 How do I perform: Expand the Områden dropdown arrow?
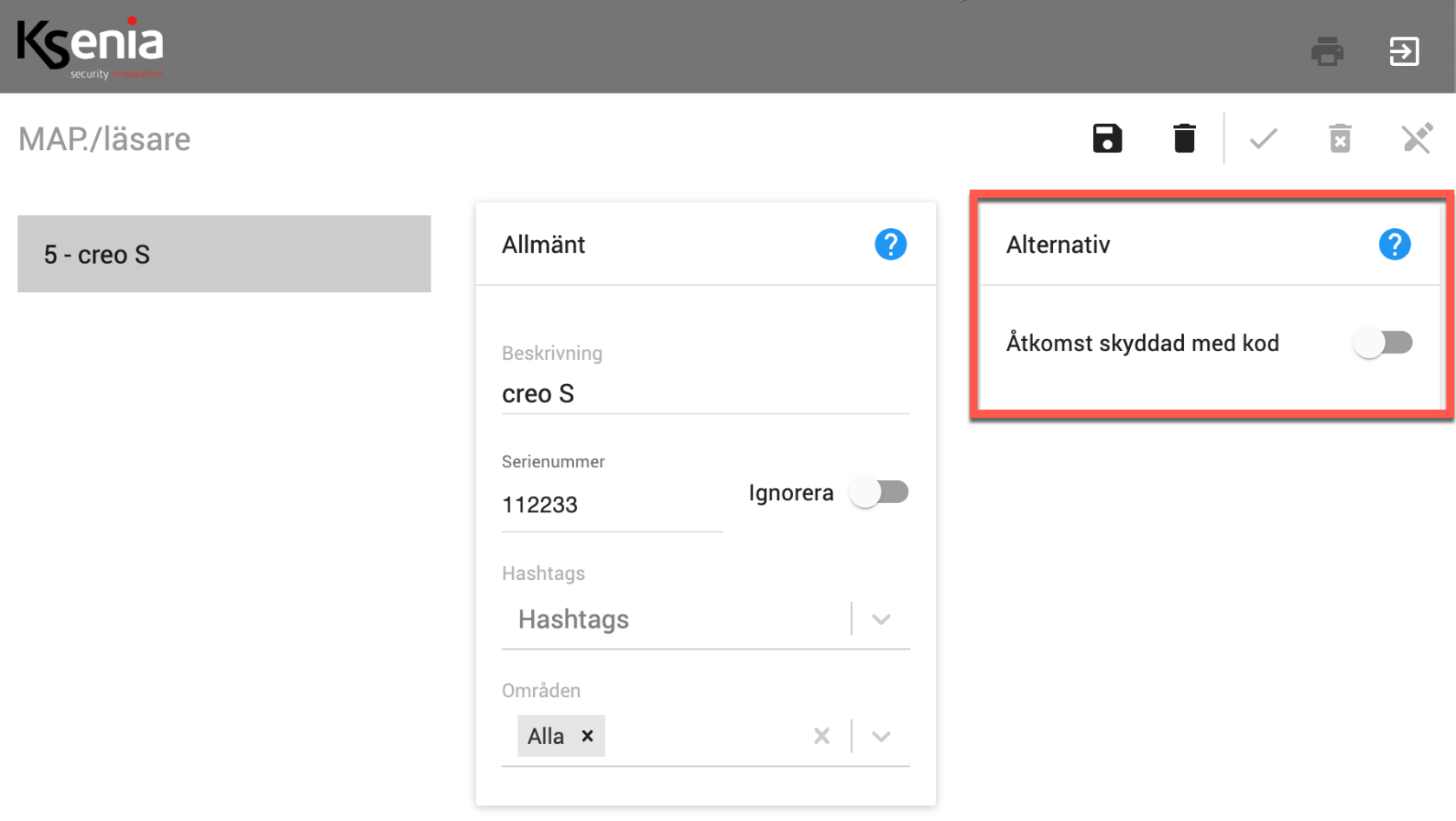(881, 736)
